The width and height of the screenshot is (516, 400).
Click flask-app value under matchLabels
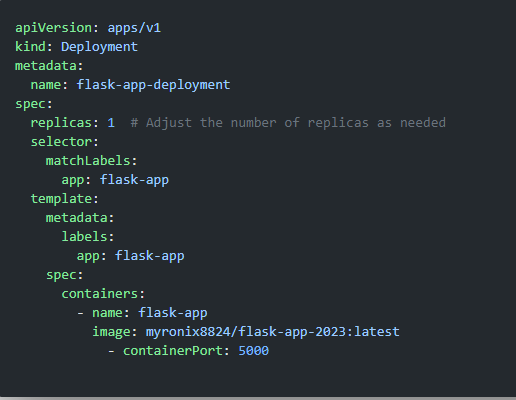pos(134,180)
